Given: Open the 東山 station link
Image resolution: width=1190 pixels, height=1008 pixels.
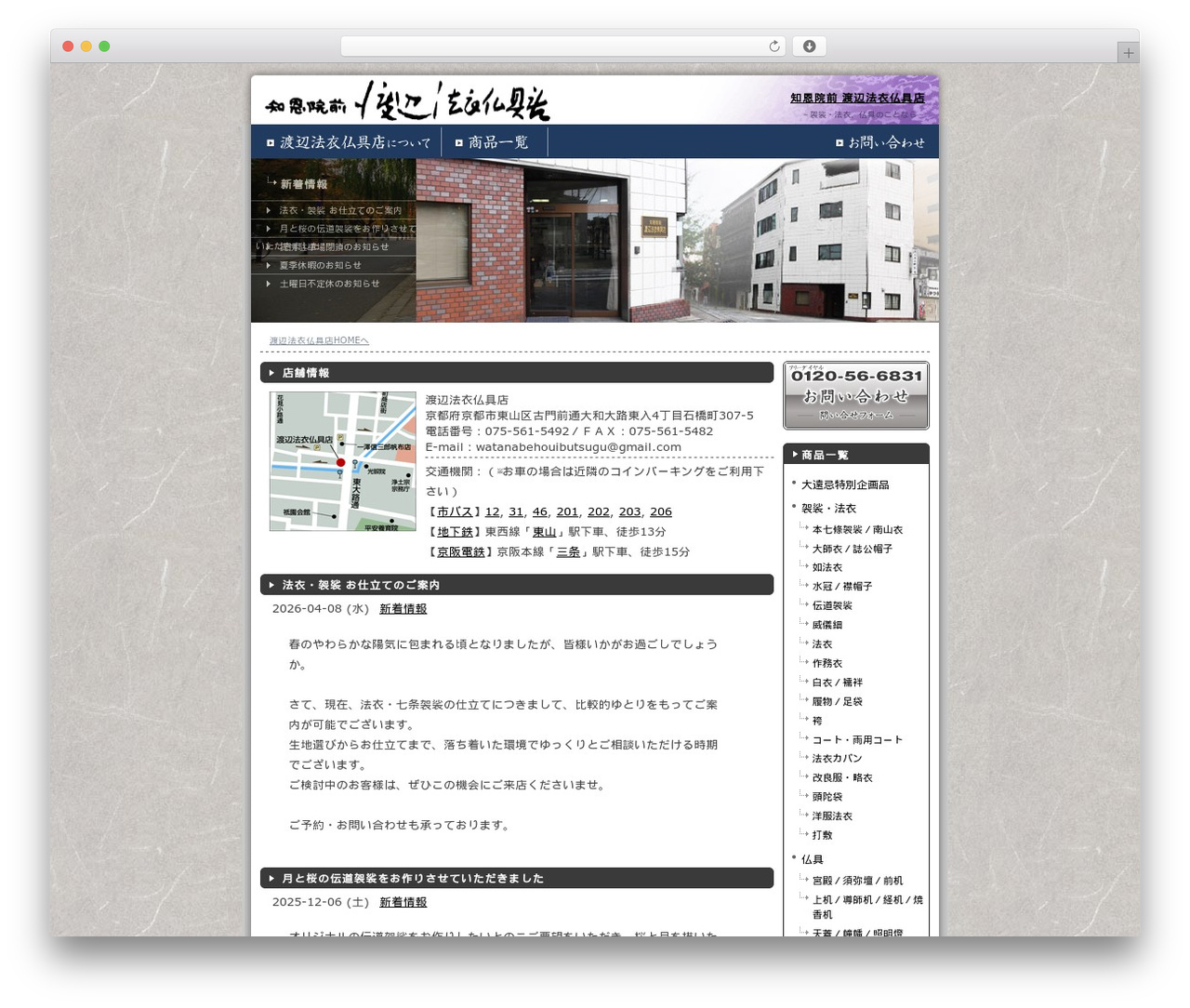Looking at the screenshot, I should [x=544, y=532].
